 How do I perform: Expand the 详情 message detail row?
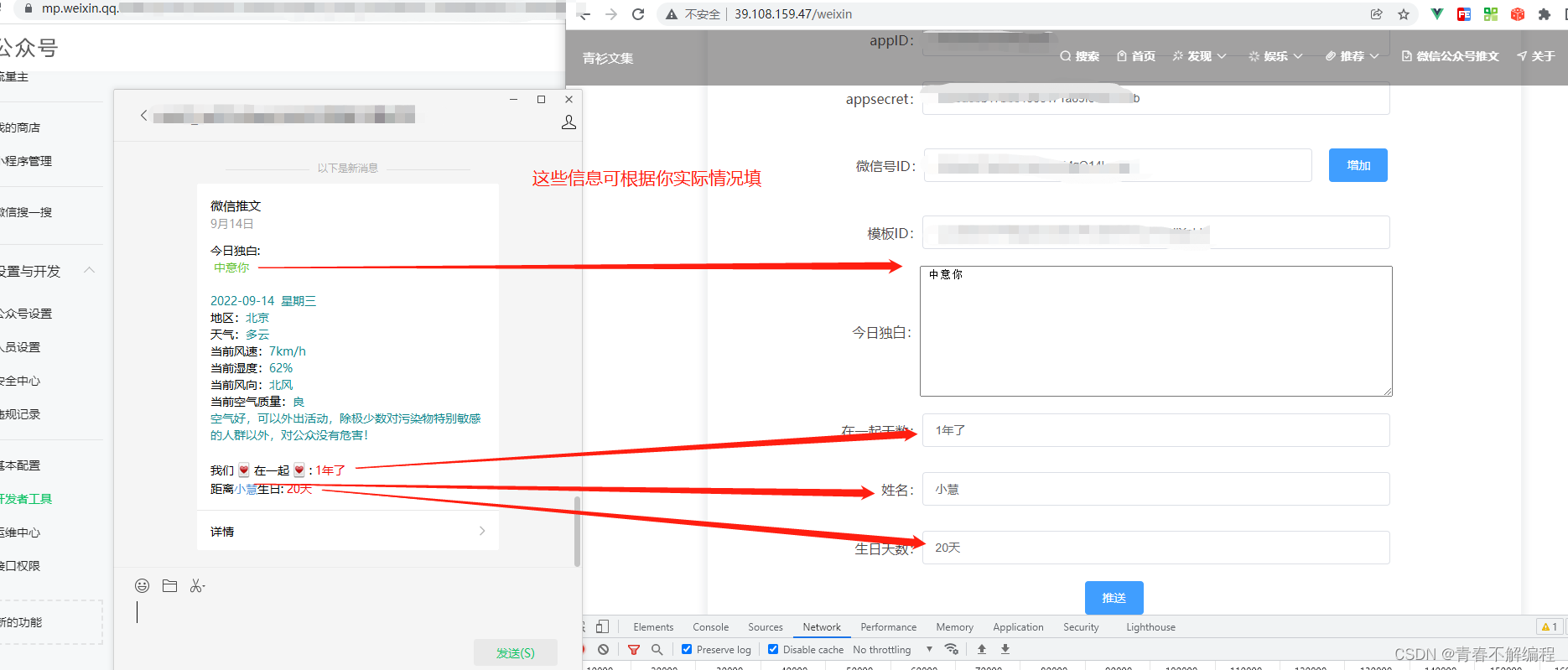(348, 531)
